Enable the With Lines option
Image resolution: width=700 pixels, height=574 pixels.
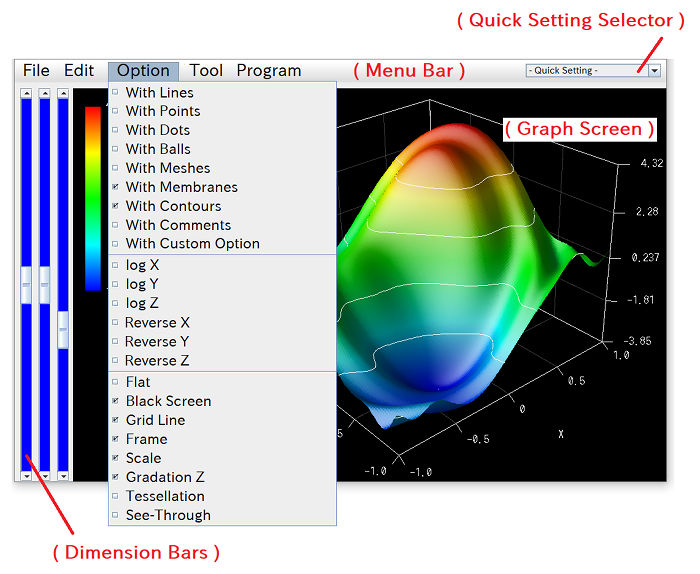(222, 92)
